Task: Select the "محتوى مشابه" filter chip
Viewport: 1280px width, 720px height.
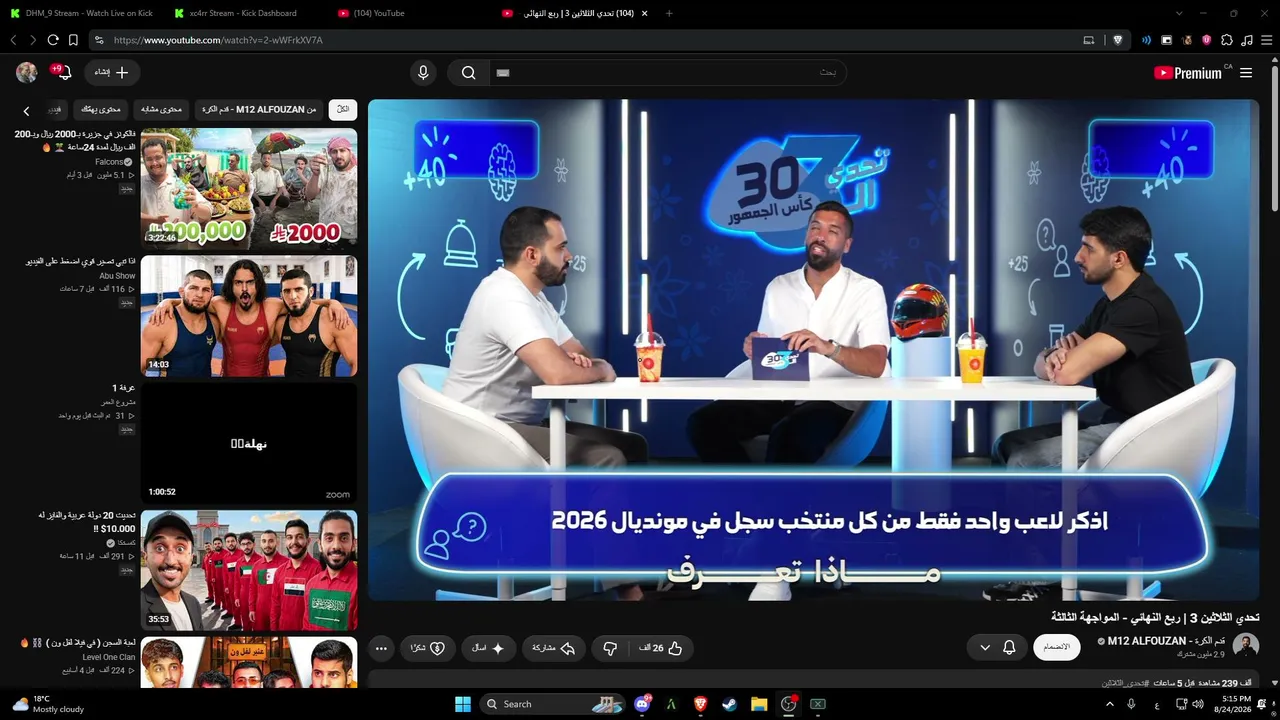Action: click(x=161, y=109)
